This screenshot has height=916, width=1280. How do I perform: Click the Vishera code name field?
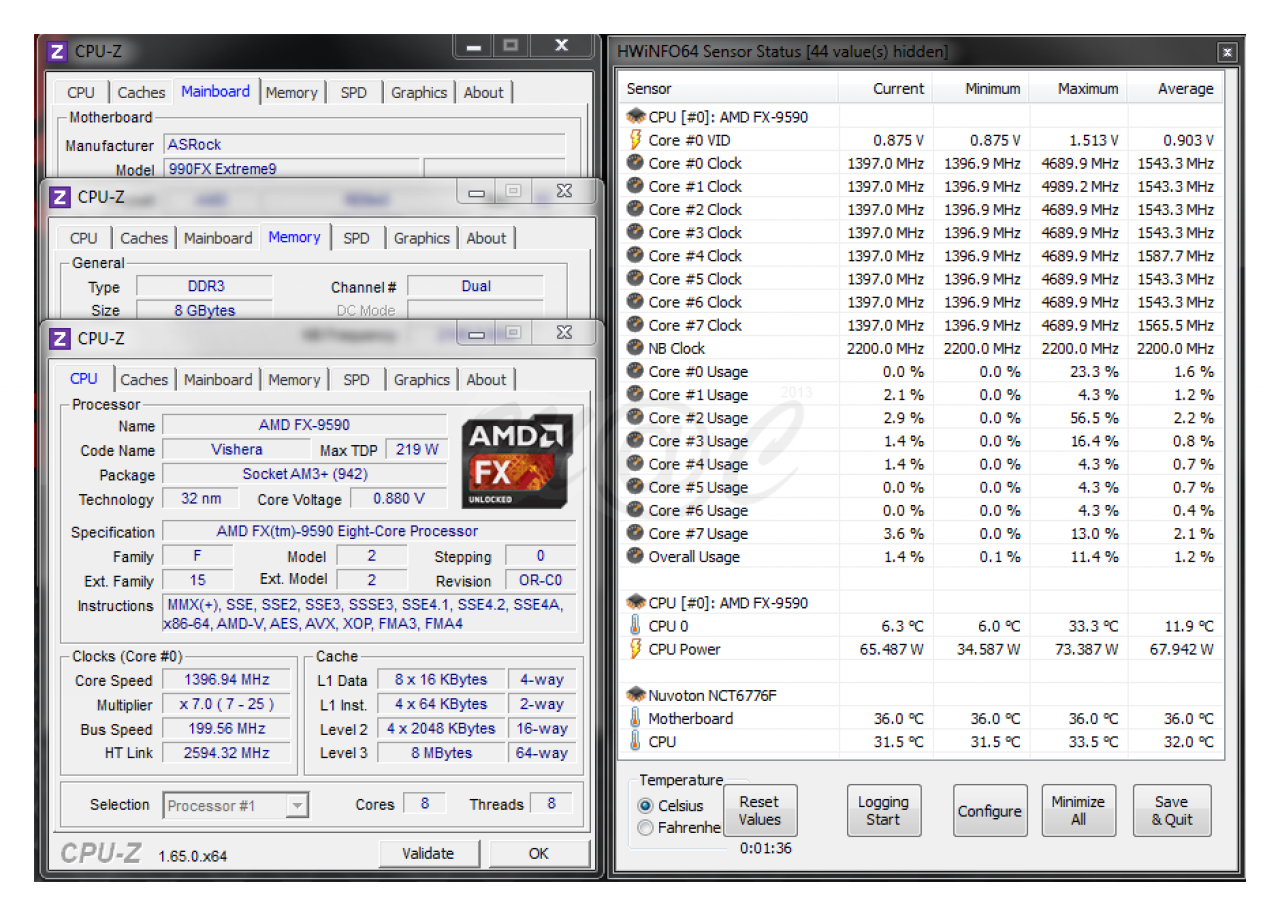click(236, 450)
